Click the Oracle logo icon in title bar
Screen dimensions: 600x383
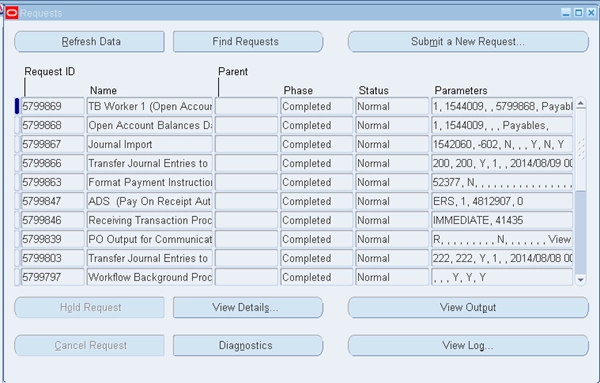(x=12, y=13)
